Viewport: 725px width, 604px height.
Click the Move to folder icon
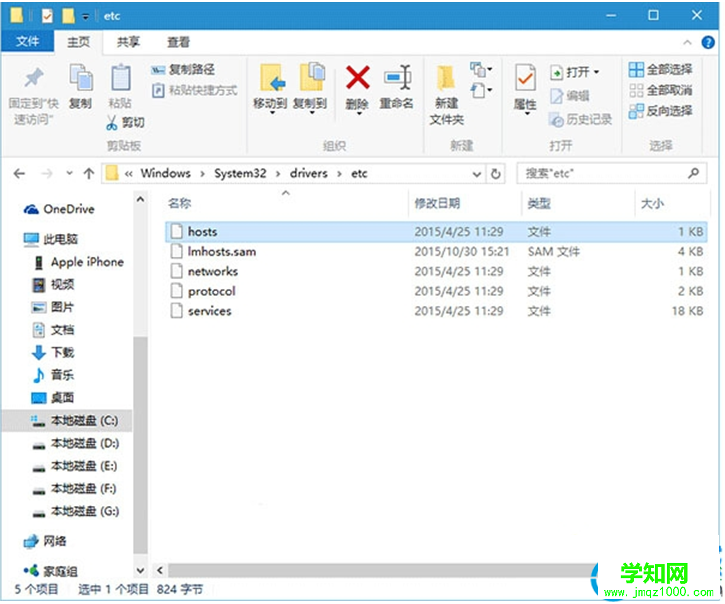tap(271, 78)
